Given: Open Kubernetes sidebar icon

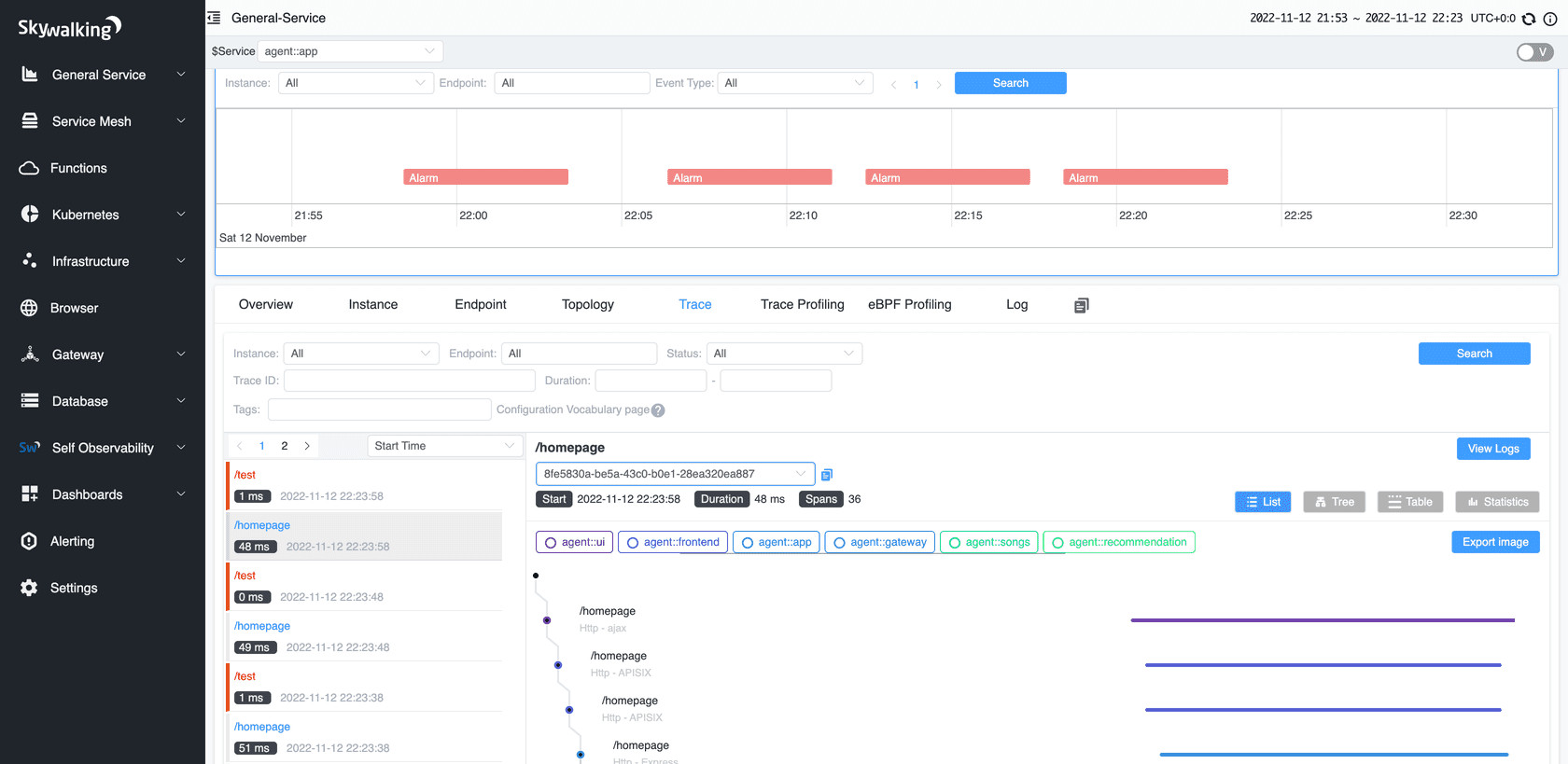Looking at the screenshot, I should (30, 215).
